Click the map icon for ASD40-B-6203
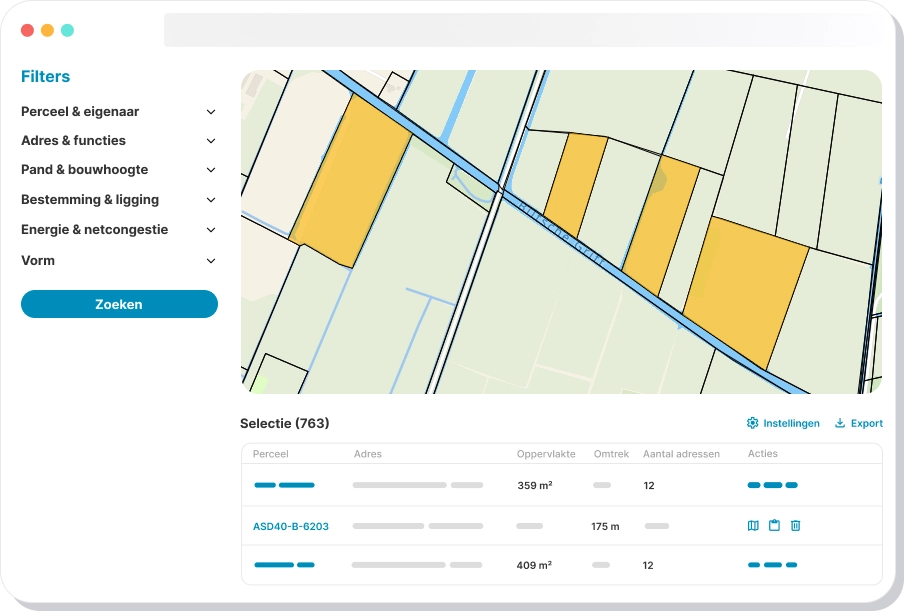 [x=753, y=526]
